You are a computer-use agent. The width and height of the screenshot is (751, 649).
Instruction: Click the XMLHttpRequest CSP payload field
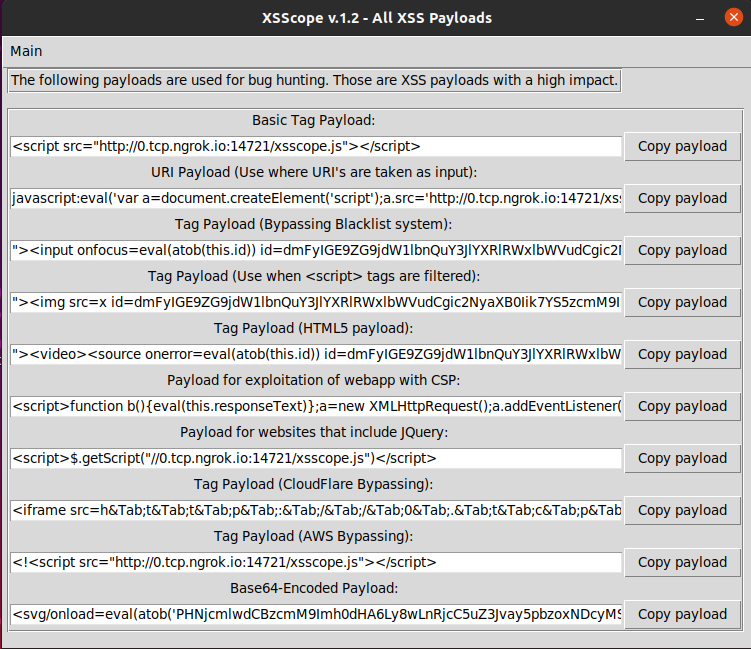pos(316,406)
